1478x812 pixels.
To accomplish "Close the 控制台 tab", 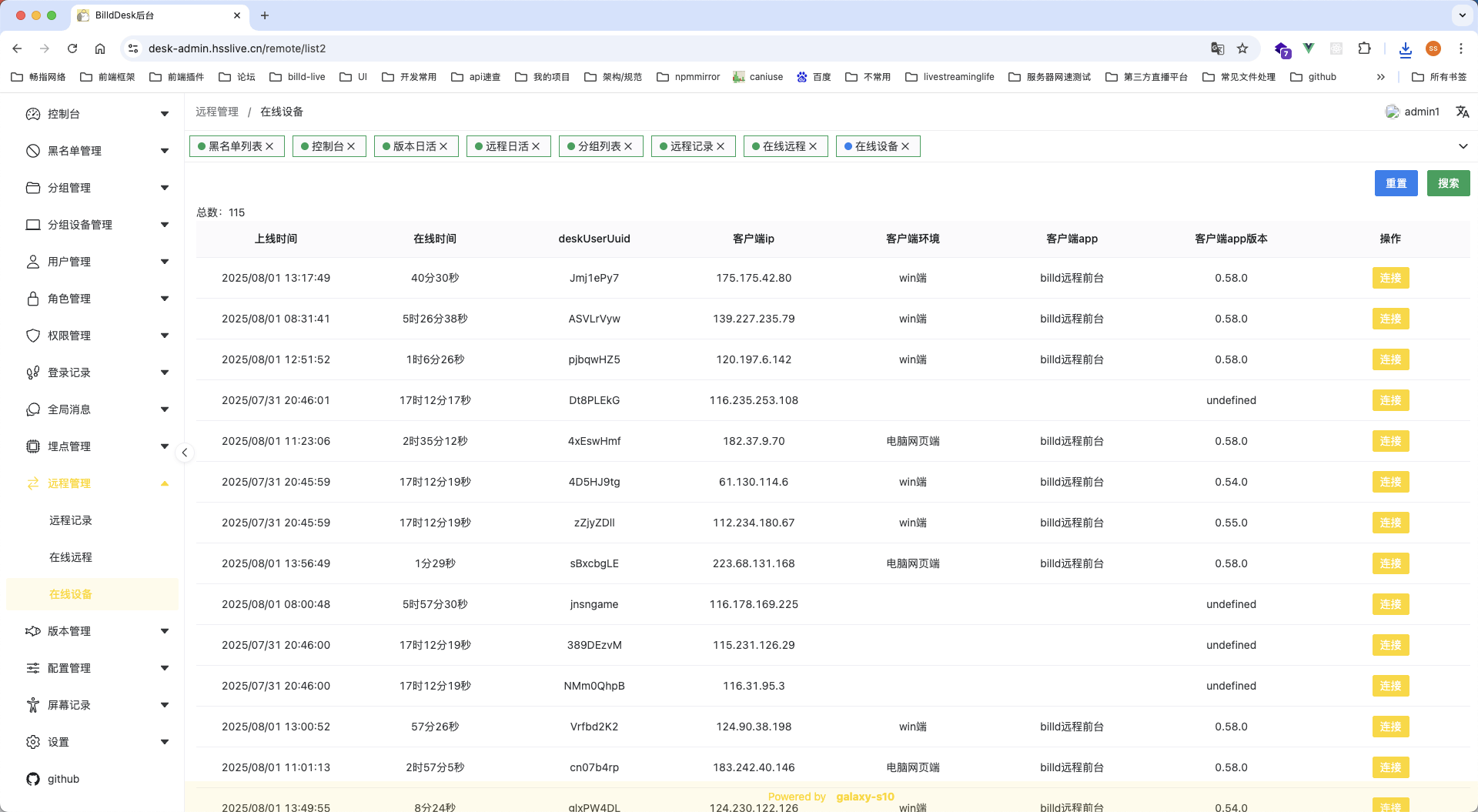I will 351,146.
